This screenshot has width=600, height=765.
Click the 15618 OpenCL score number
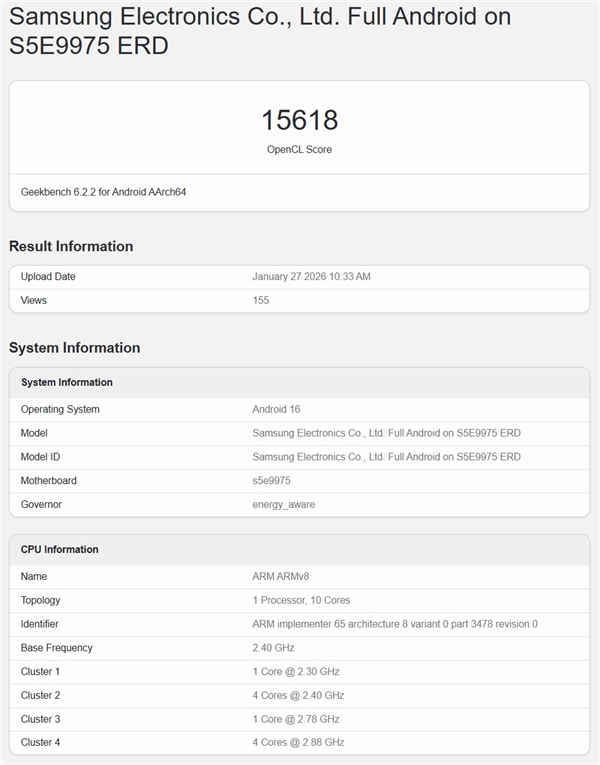(x=299, y=120)
